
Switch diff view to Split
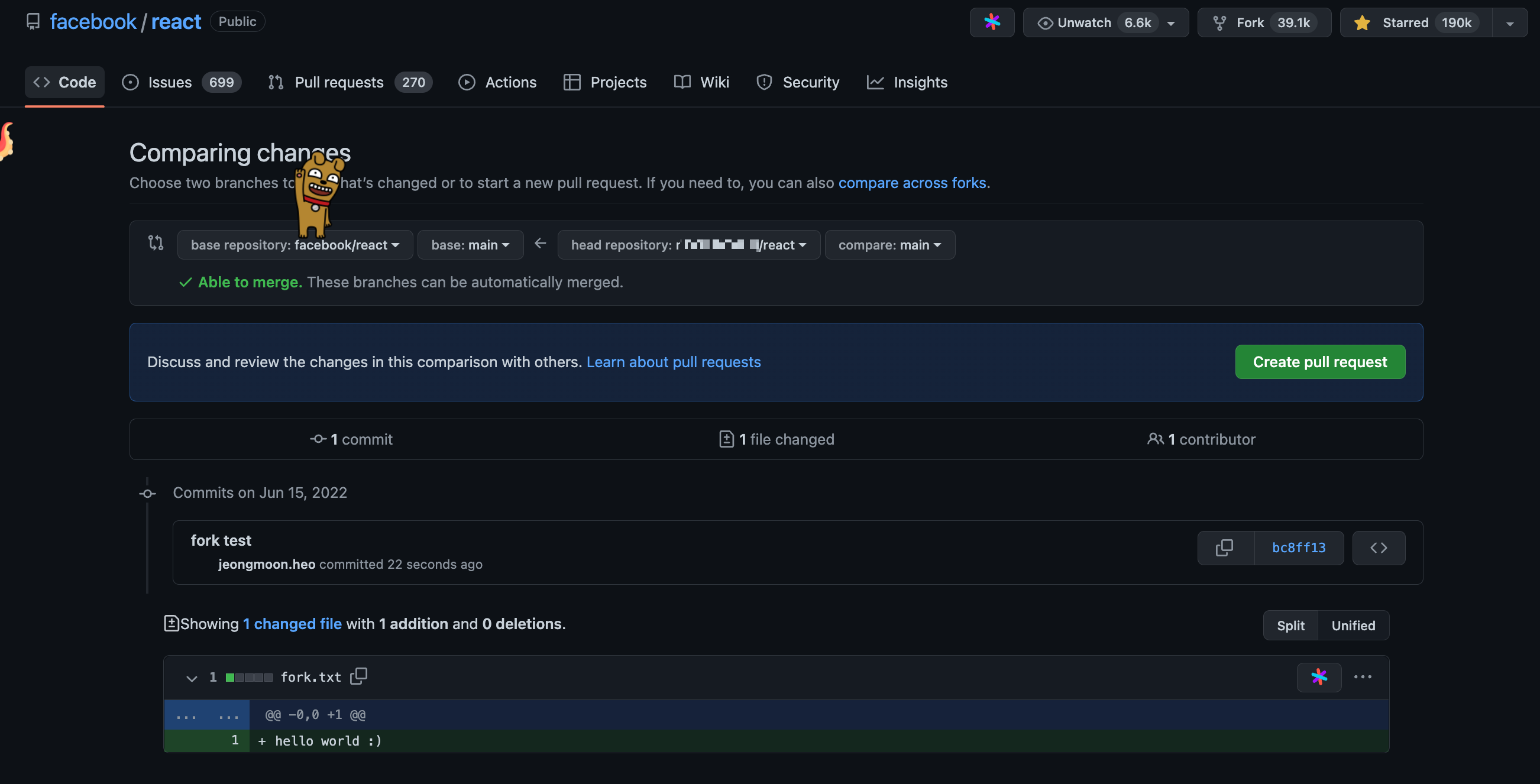coord(1290,625)
